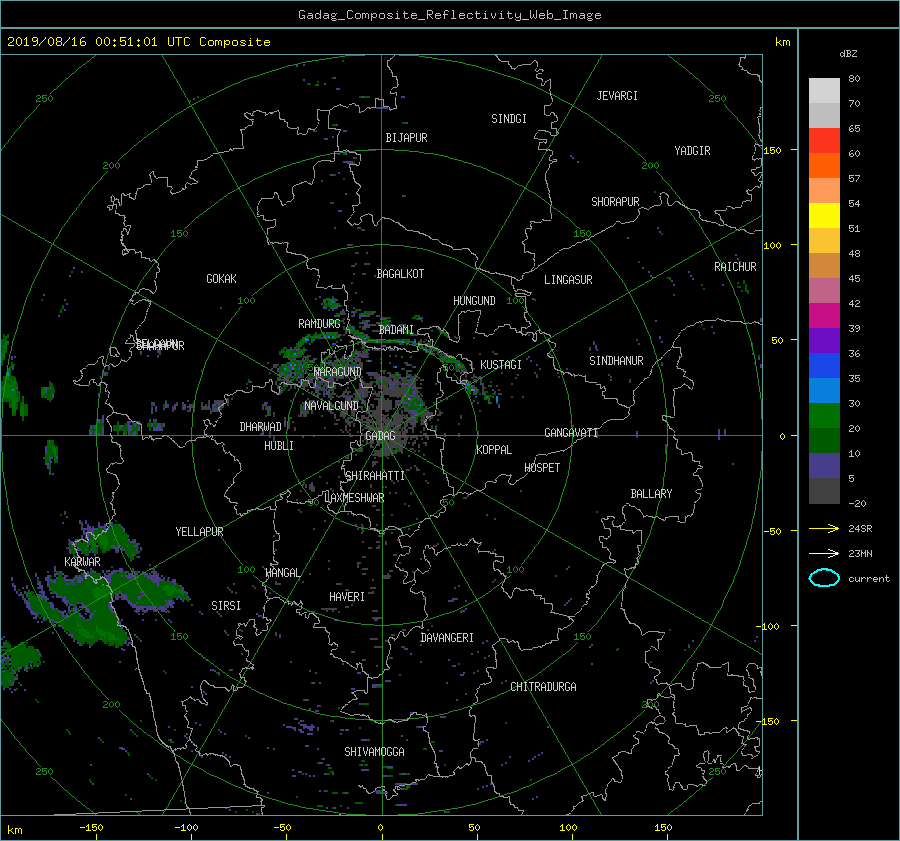This screenshot has height=841, width=900.
Task: Click the NARAGUND city label
Action: (338, 372)
